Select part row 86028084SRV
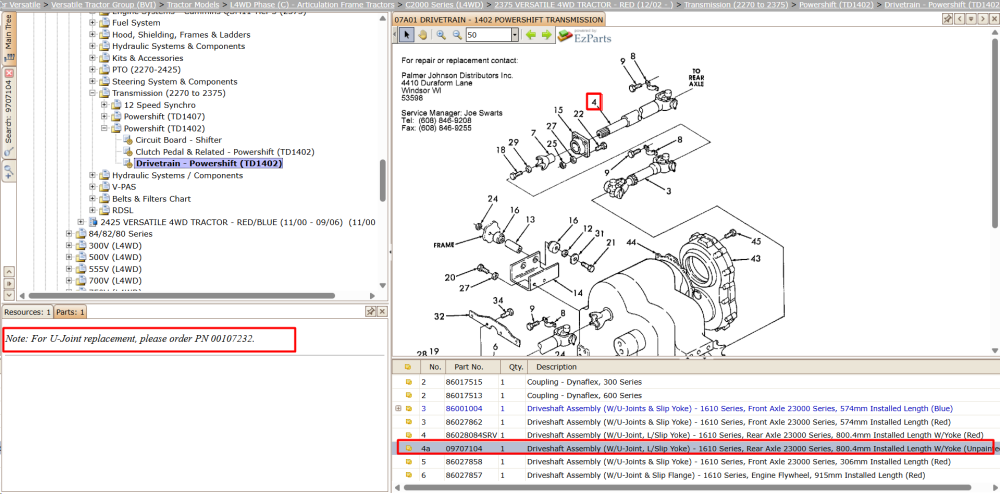Screen dimensions: 1000x494 point(695,435)
